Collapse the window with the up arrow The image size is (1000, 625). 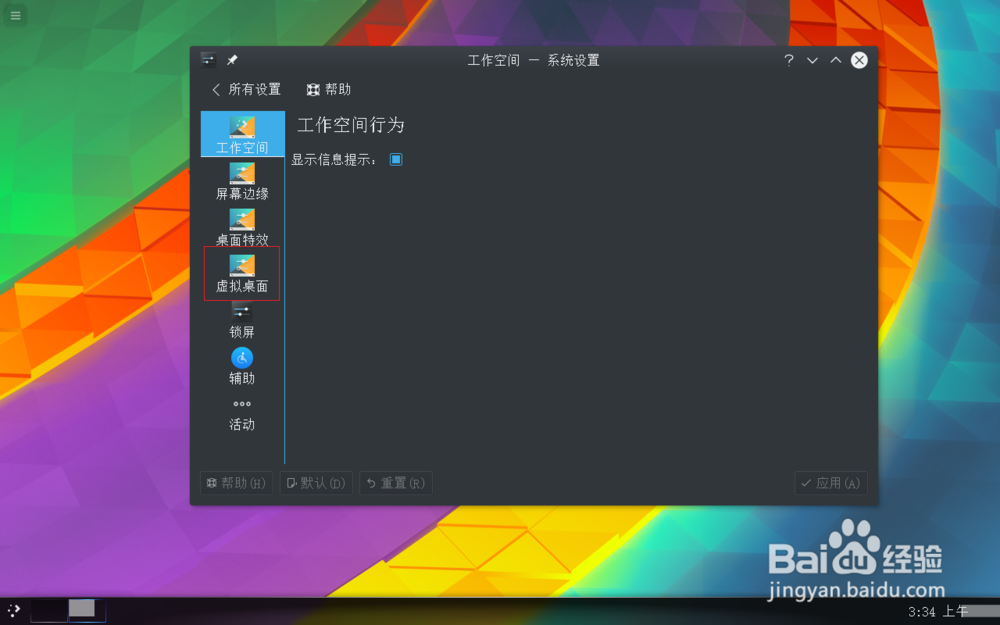point(835,60)
